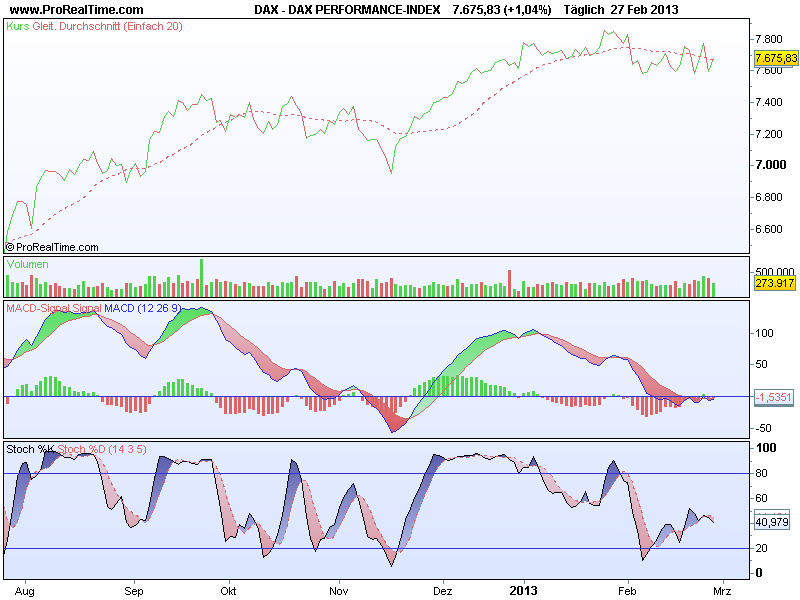
Task: Click the bold 7.000 price axis label
Action: pyautogui.click(x=771, y=165)
